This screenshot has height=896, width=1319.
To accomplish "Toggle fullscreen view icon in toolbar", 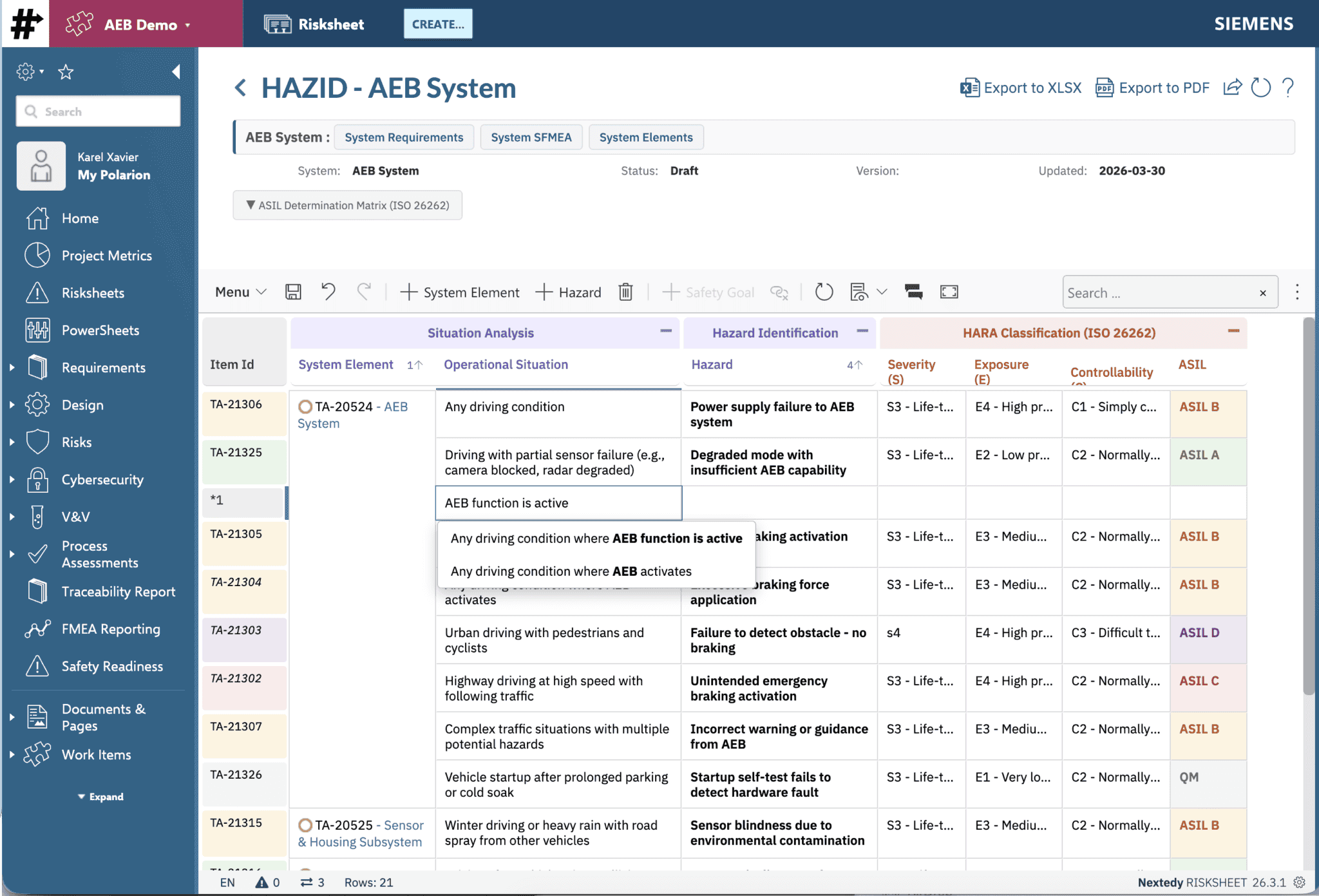I will point(949,292).
